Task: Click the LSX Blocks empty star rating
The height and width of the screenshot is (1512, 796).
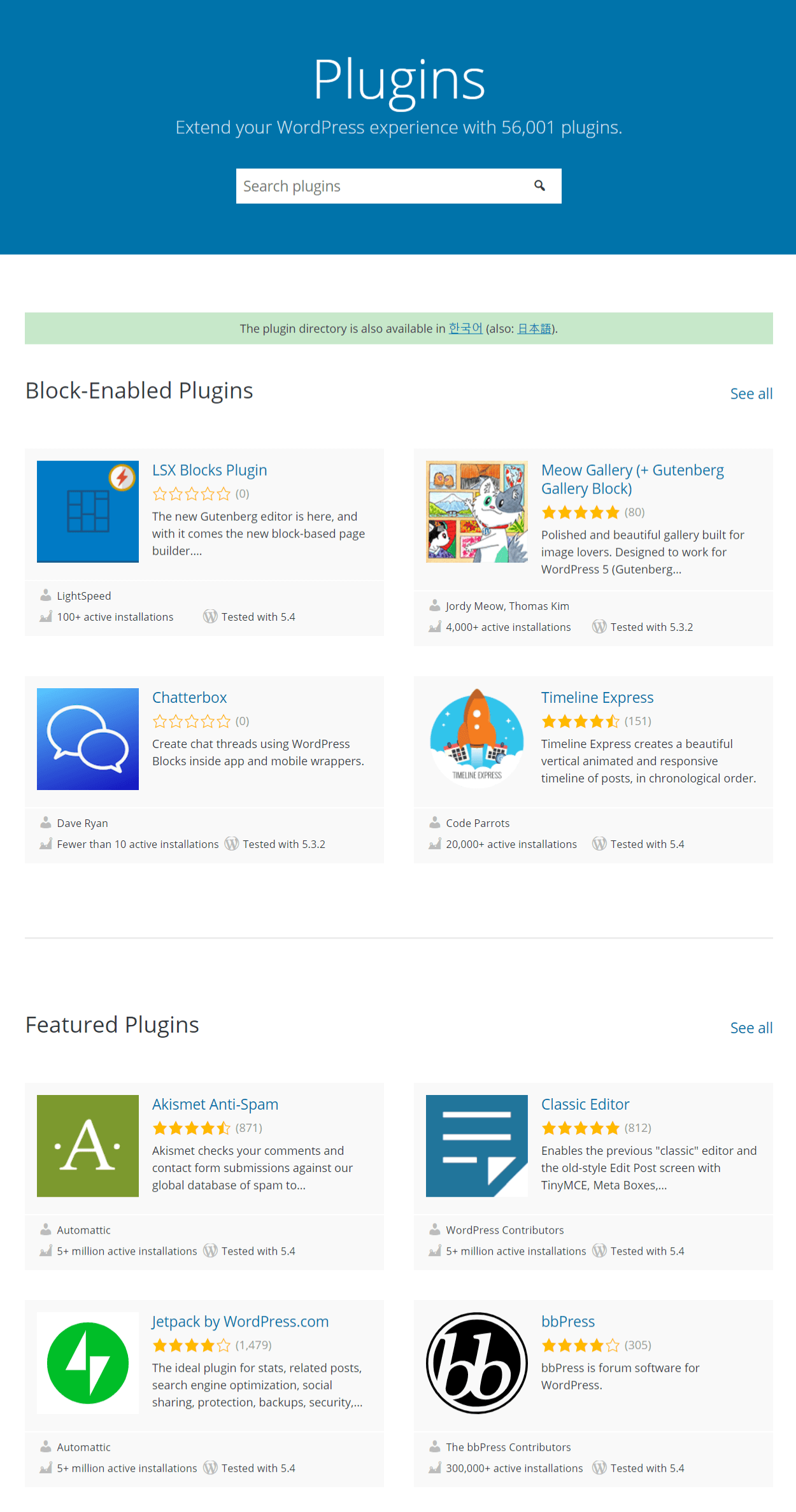Action: click(x=191, y=493)
